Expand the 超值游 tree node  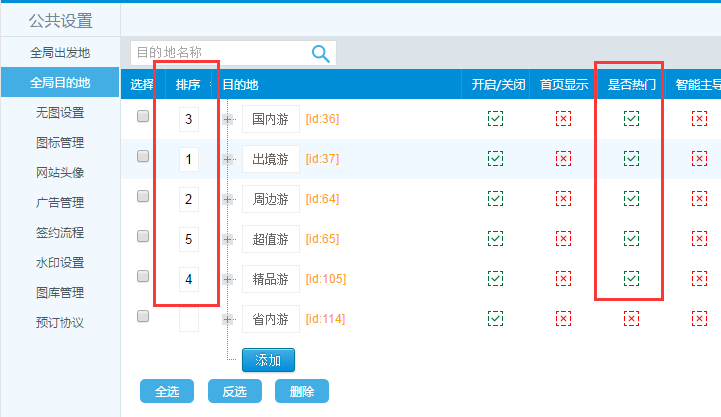click(x=229, y=239)
